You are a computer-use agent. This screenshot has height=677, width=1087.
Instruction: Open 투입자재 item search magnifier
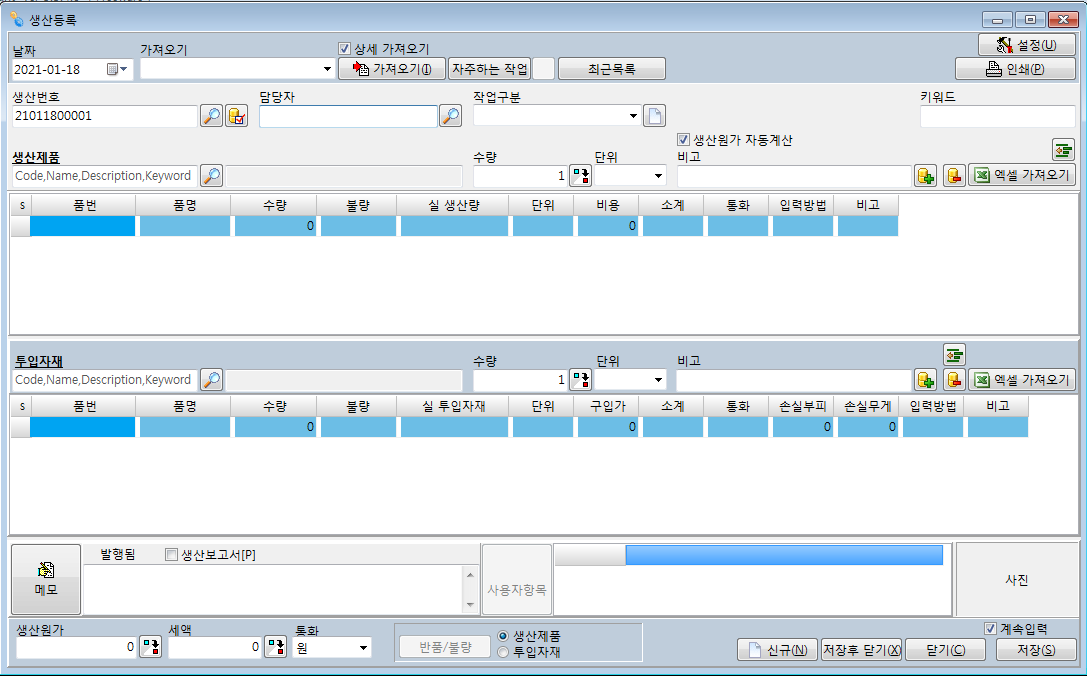pos(211,380)
